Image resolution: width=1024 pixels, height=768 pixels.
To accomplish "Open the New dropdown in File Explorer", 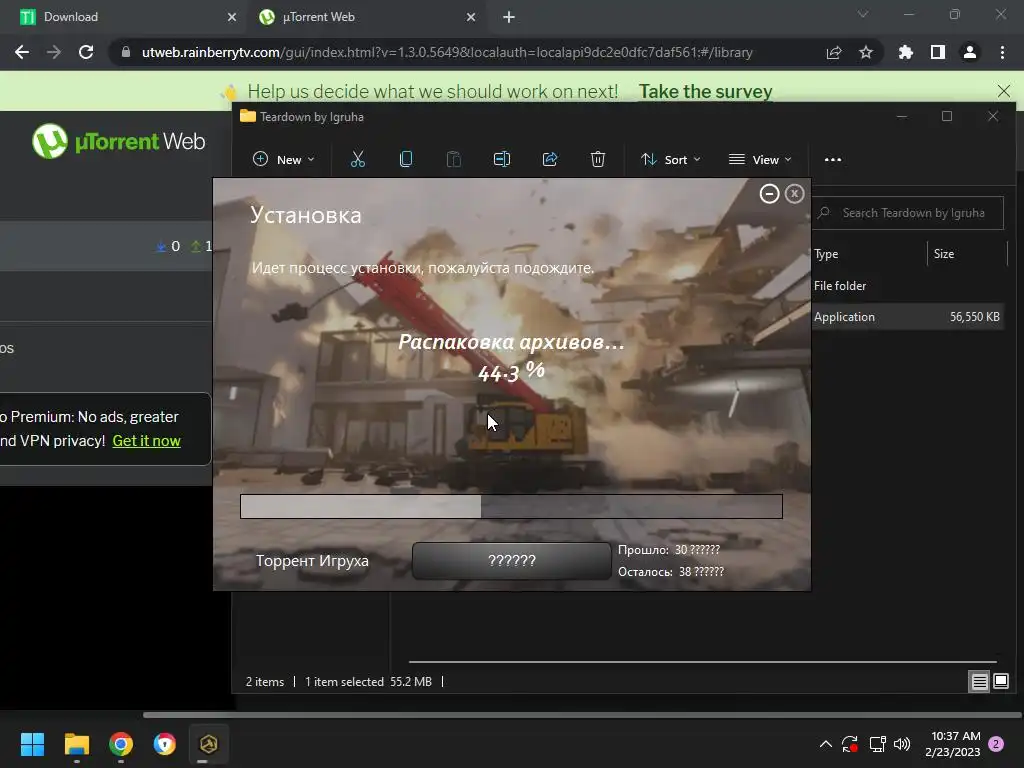I will [283, 159].
